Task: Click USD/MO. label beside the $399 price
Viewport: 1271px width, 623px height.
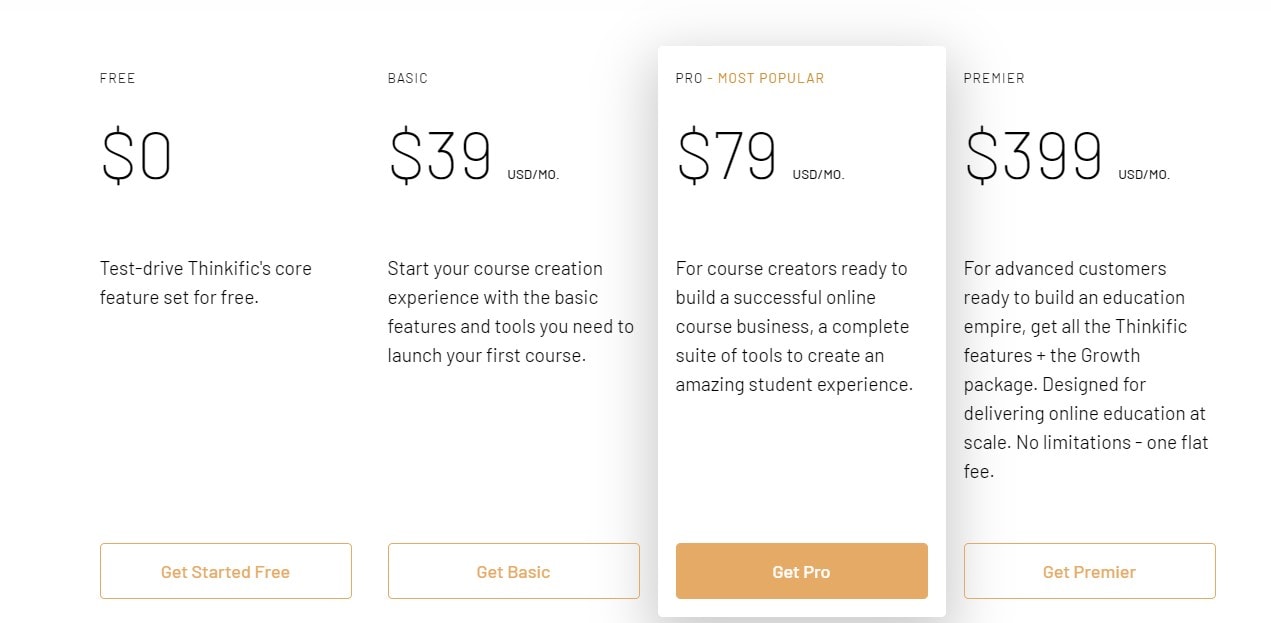Action: tap(1143, 175)
